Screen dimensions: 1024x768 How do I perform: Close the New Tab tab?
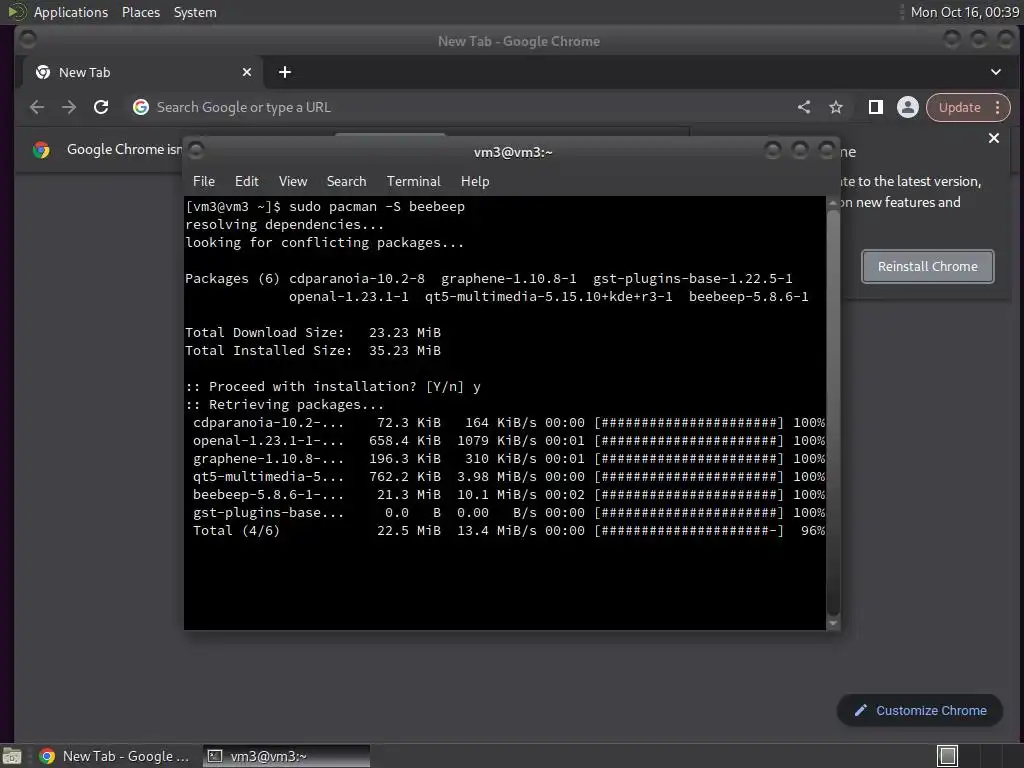point(247,72)
